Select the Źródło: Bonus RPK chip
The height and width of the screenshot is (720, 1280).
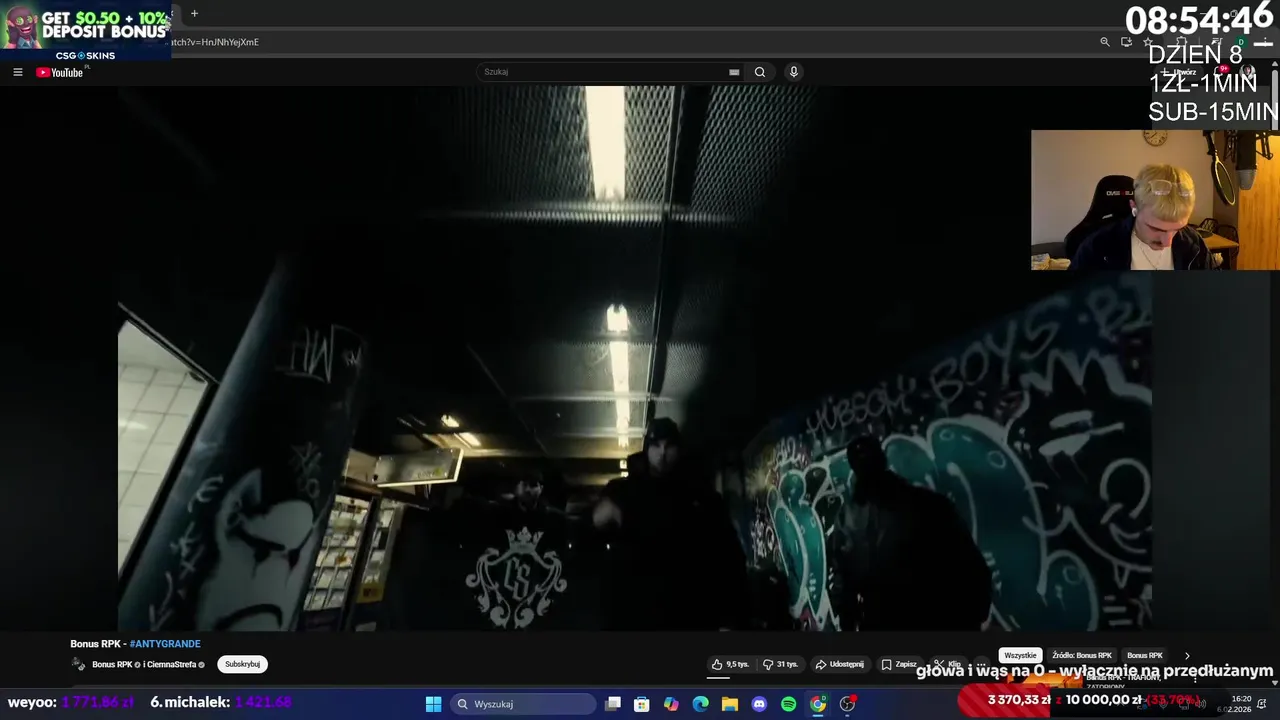pyautogui.click(x=1082, y=656)
